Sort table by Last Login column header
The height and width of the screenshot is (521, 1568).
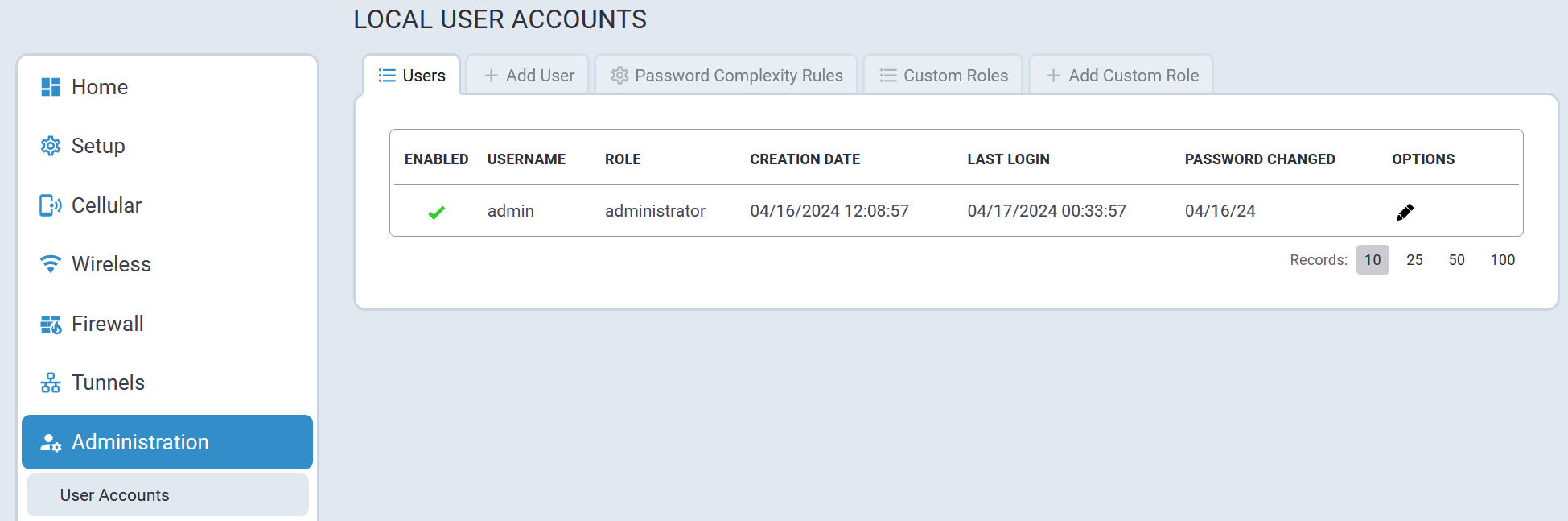pos(1008,159)
